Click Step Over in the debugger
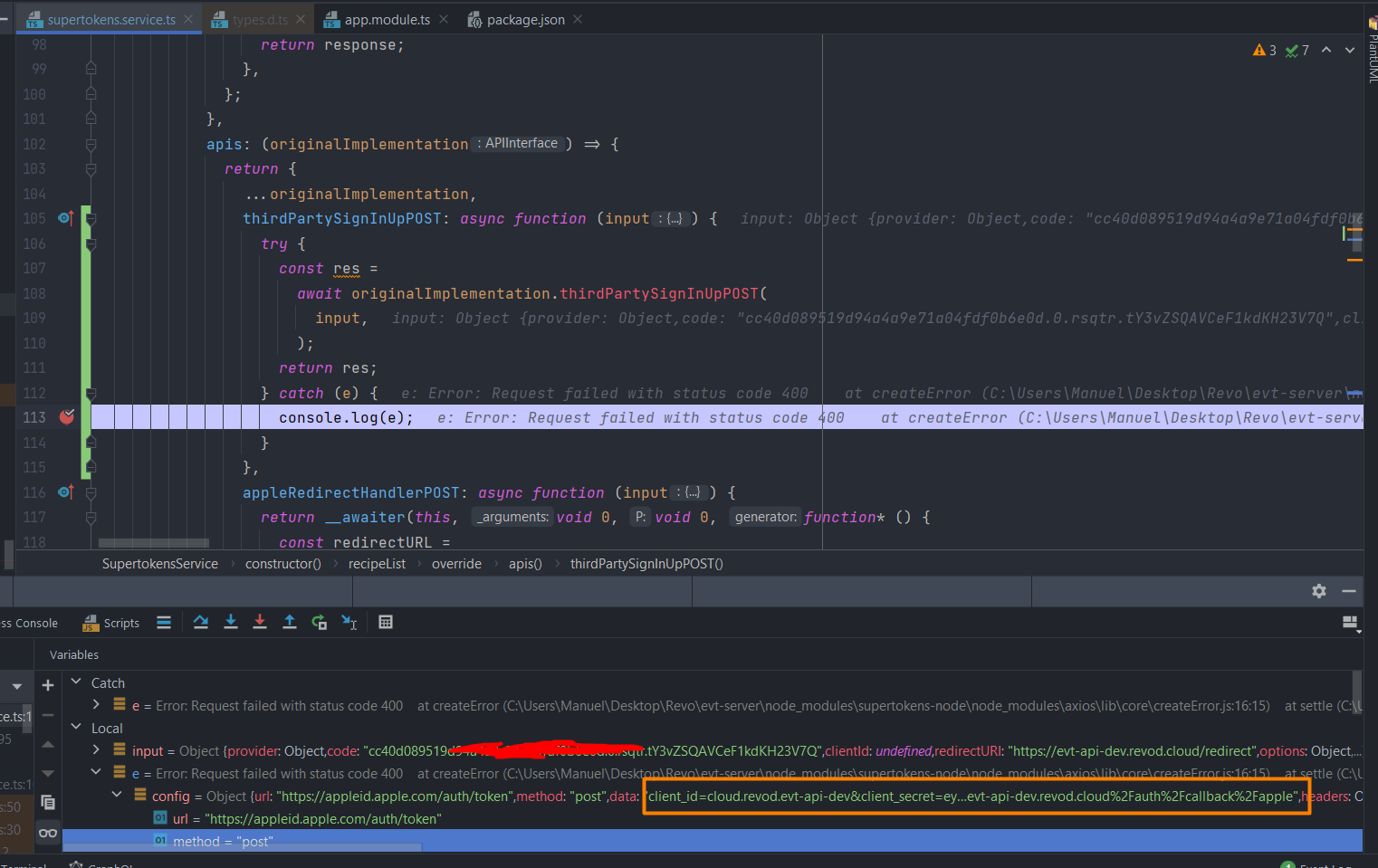The image size is (1378, 868). [201, 622]
